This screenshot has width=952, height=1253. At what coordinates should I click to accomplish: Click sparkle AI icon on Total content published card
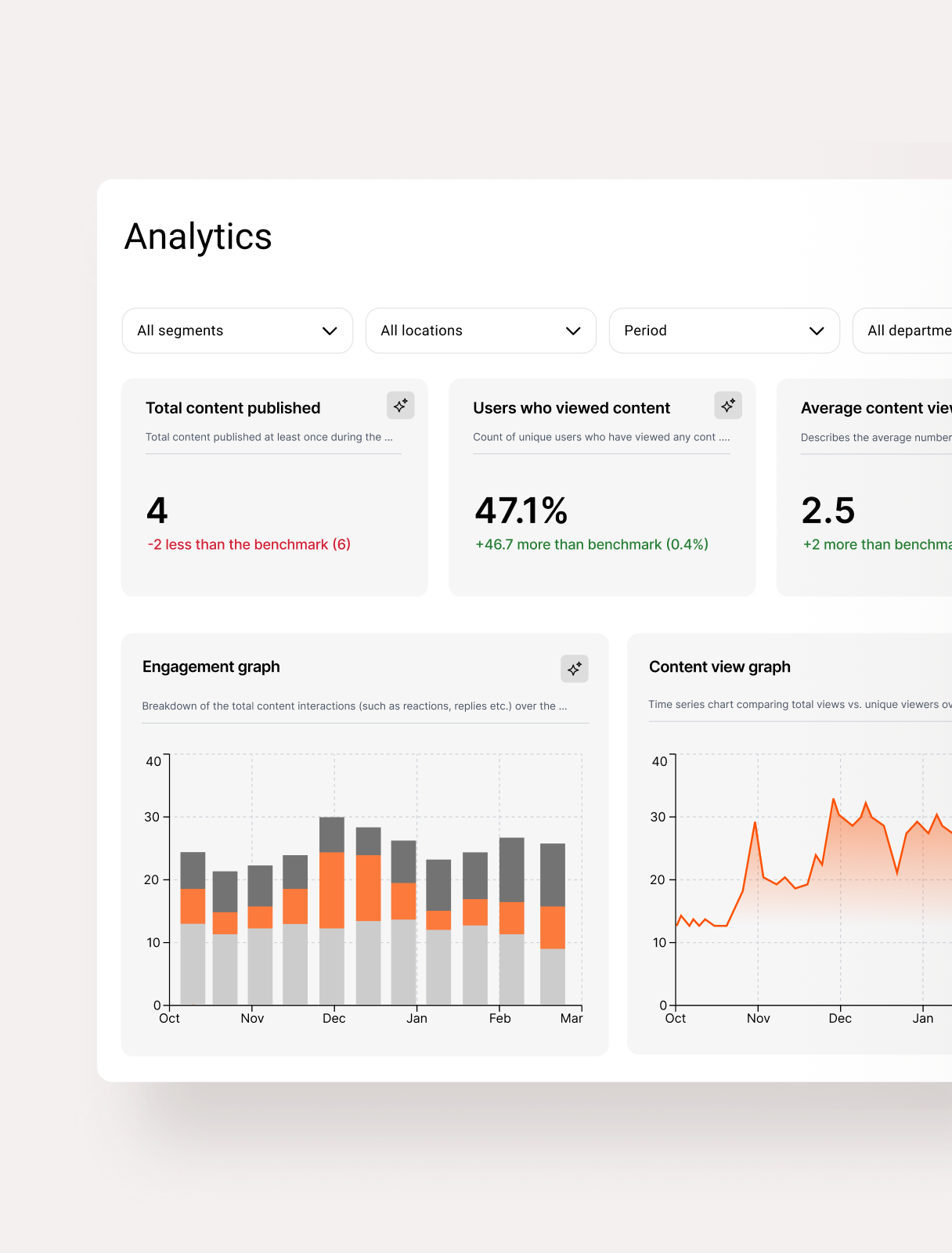(x=400, y=406)
